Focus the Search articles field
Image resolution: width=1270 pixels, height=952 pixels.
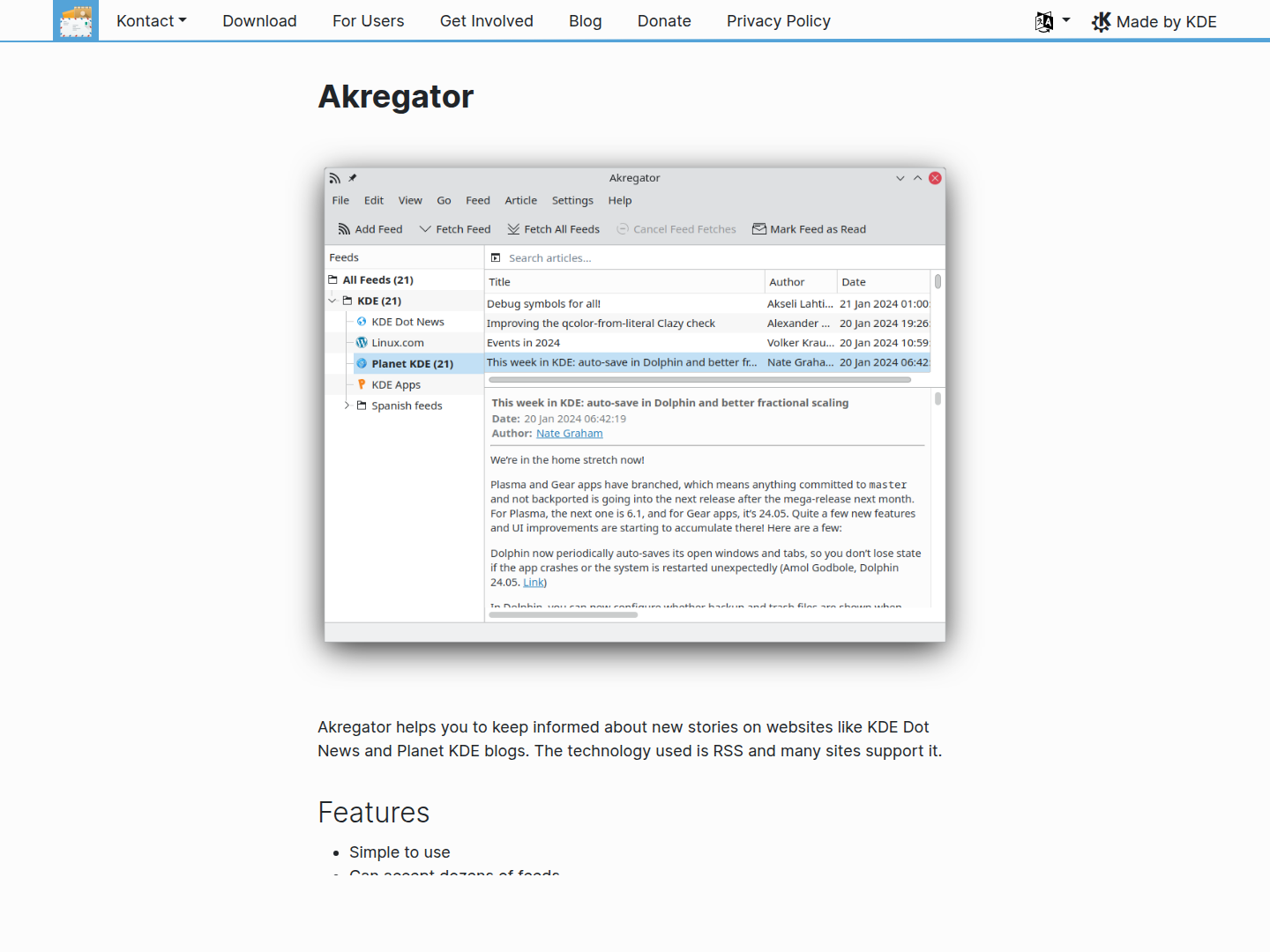click(714, 258)
